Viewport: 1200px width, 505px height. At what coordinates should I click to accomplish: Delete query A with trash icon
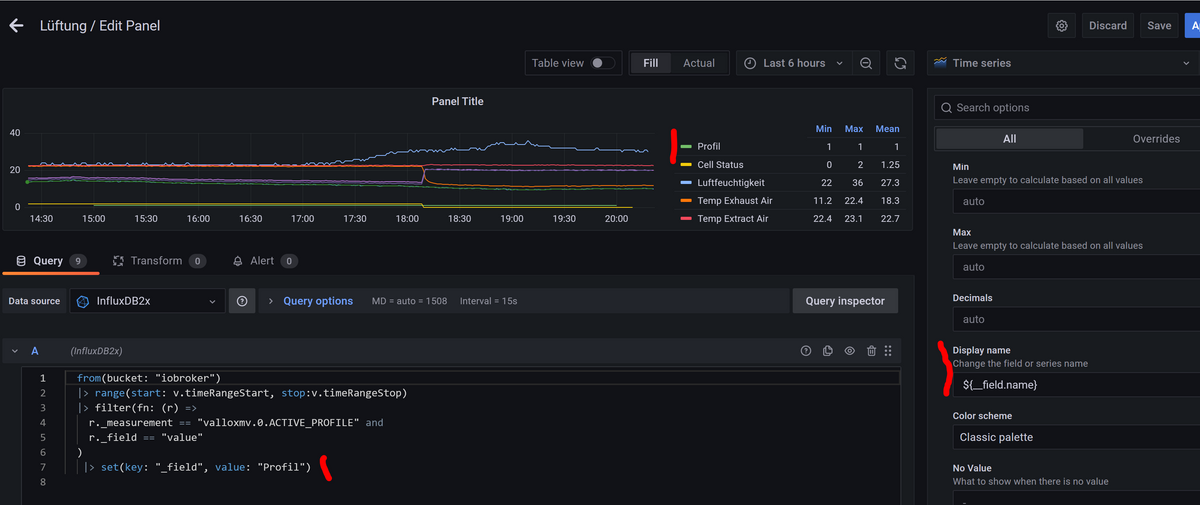871,351
